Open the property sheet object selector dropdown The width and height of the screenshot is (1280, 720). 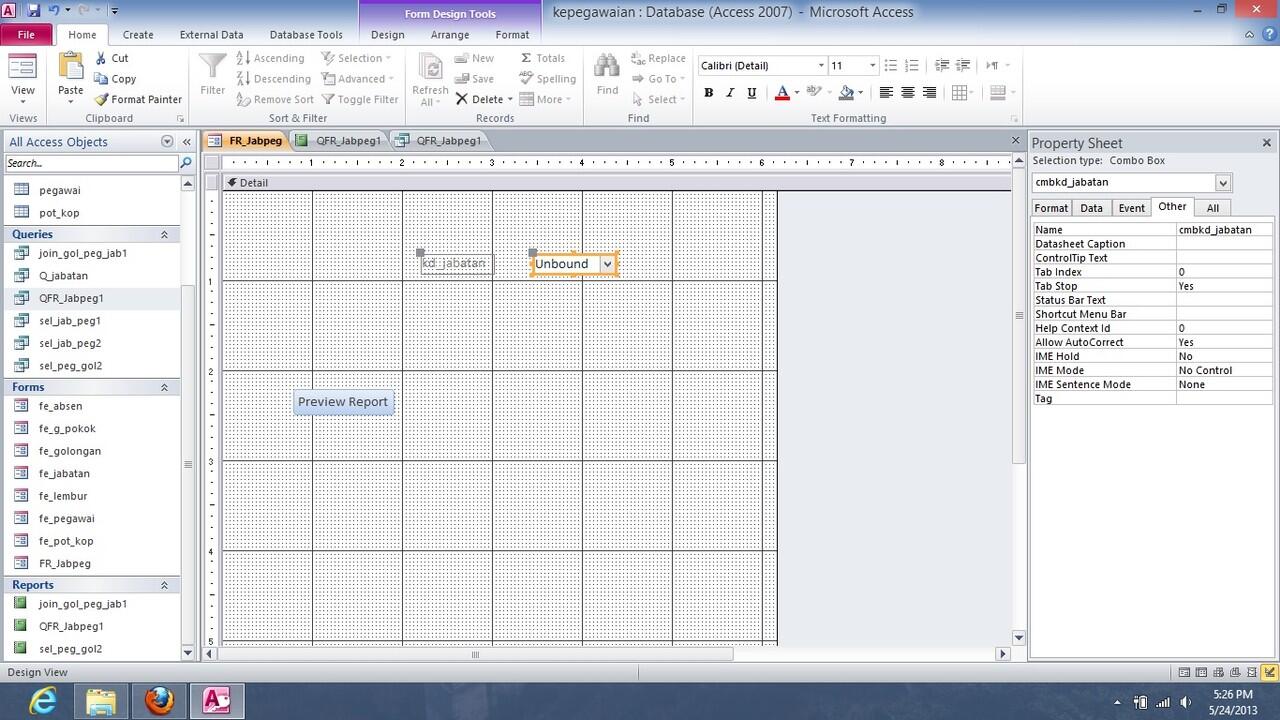[x=1223, y=183]
